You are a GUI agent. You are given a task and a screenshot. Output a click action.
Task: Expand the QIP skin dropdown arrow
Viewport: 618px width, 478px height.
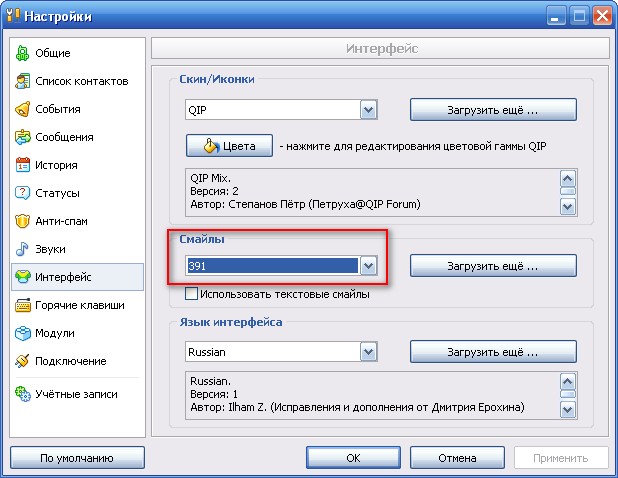tap(369, 110)
